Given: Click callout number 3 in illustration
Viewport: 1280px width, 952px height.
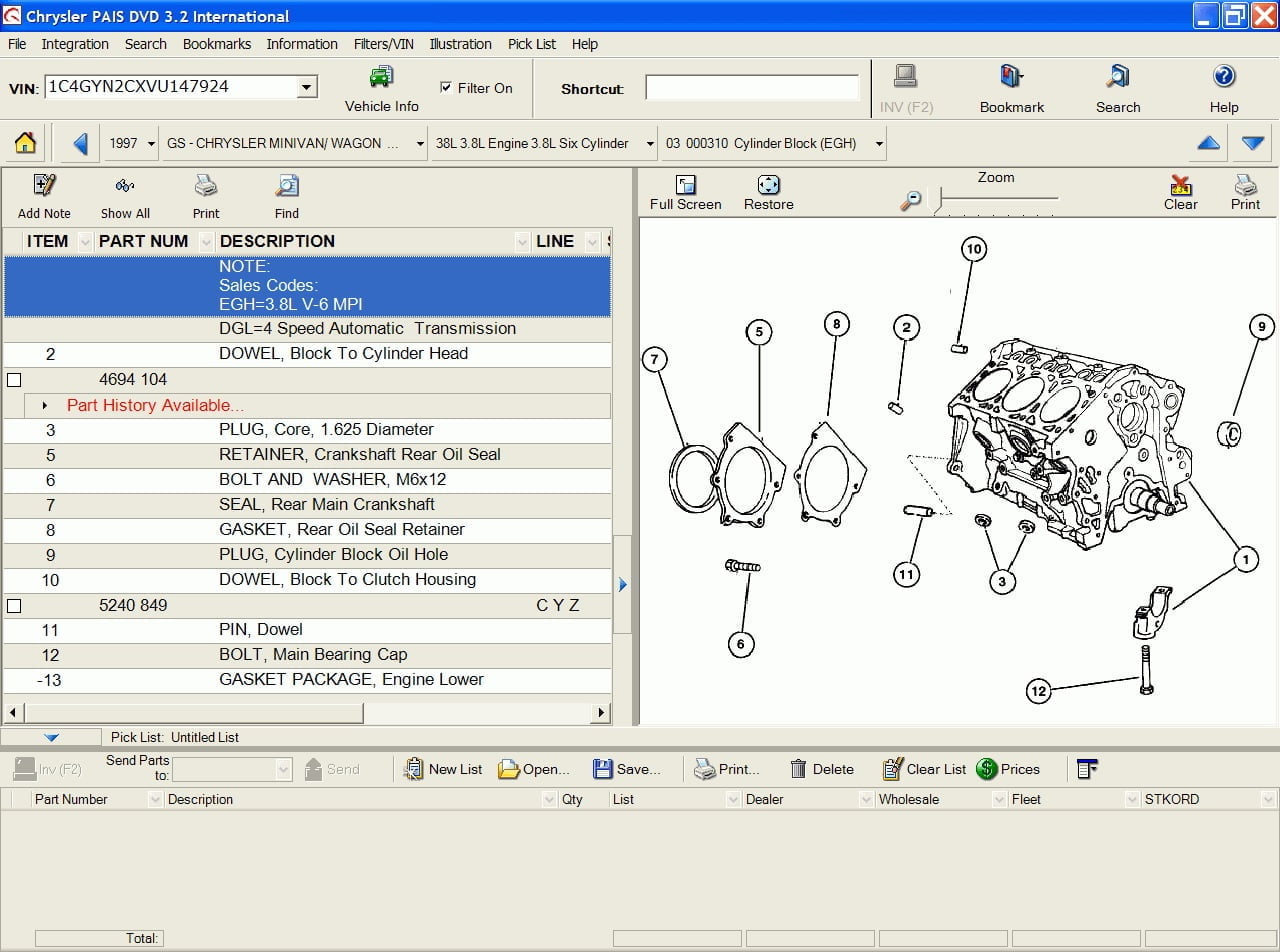Looking at the screenshot, I should [x=1002, y=581].
